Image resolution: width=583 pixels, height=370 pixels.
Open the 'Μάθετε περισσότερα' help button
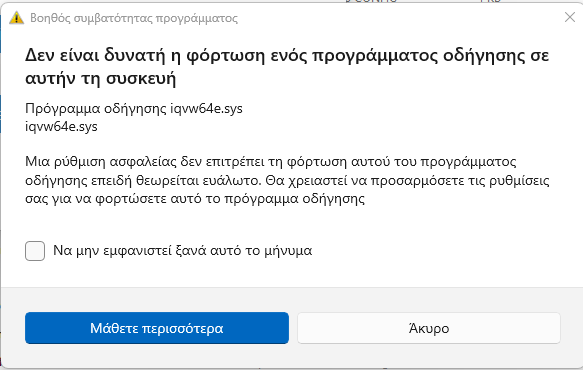coord(157,328)
